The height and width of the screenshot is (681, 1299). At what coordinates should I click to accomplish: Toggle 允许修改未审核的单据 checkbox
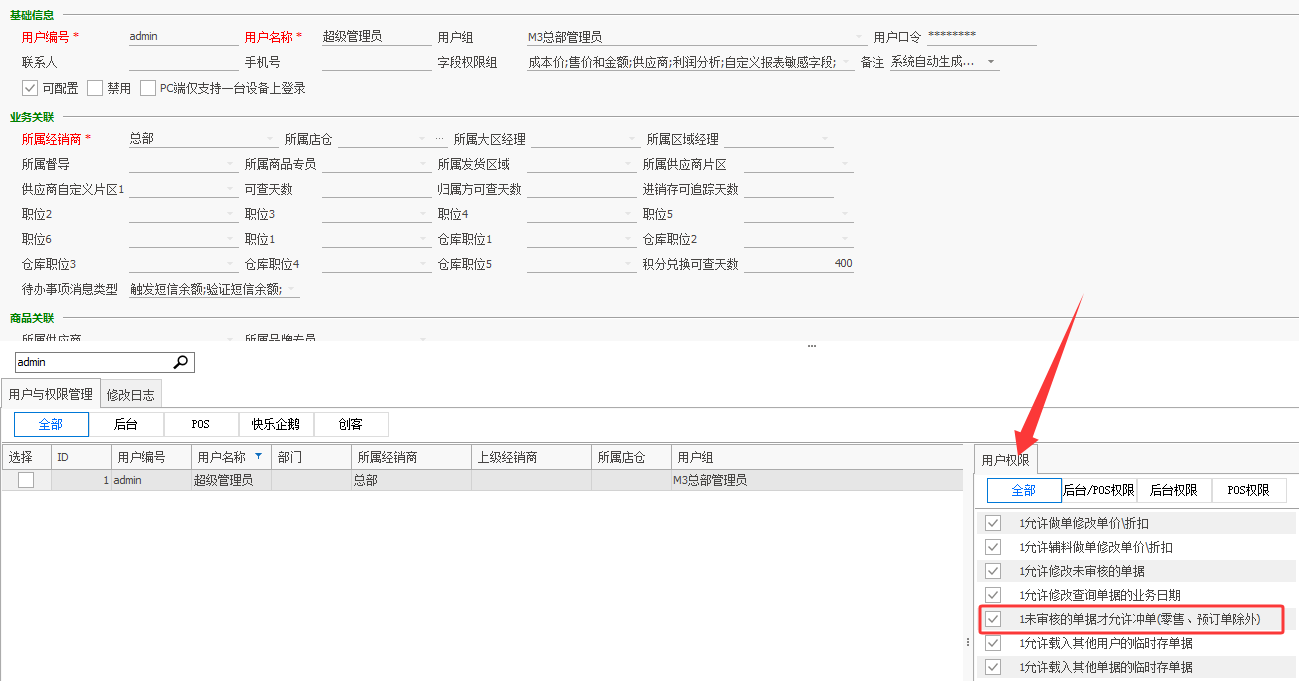[993, 571]
